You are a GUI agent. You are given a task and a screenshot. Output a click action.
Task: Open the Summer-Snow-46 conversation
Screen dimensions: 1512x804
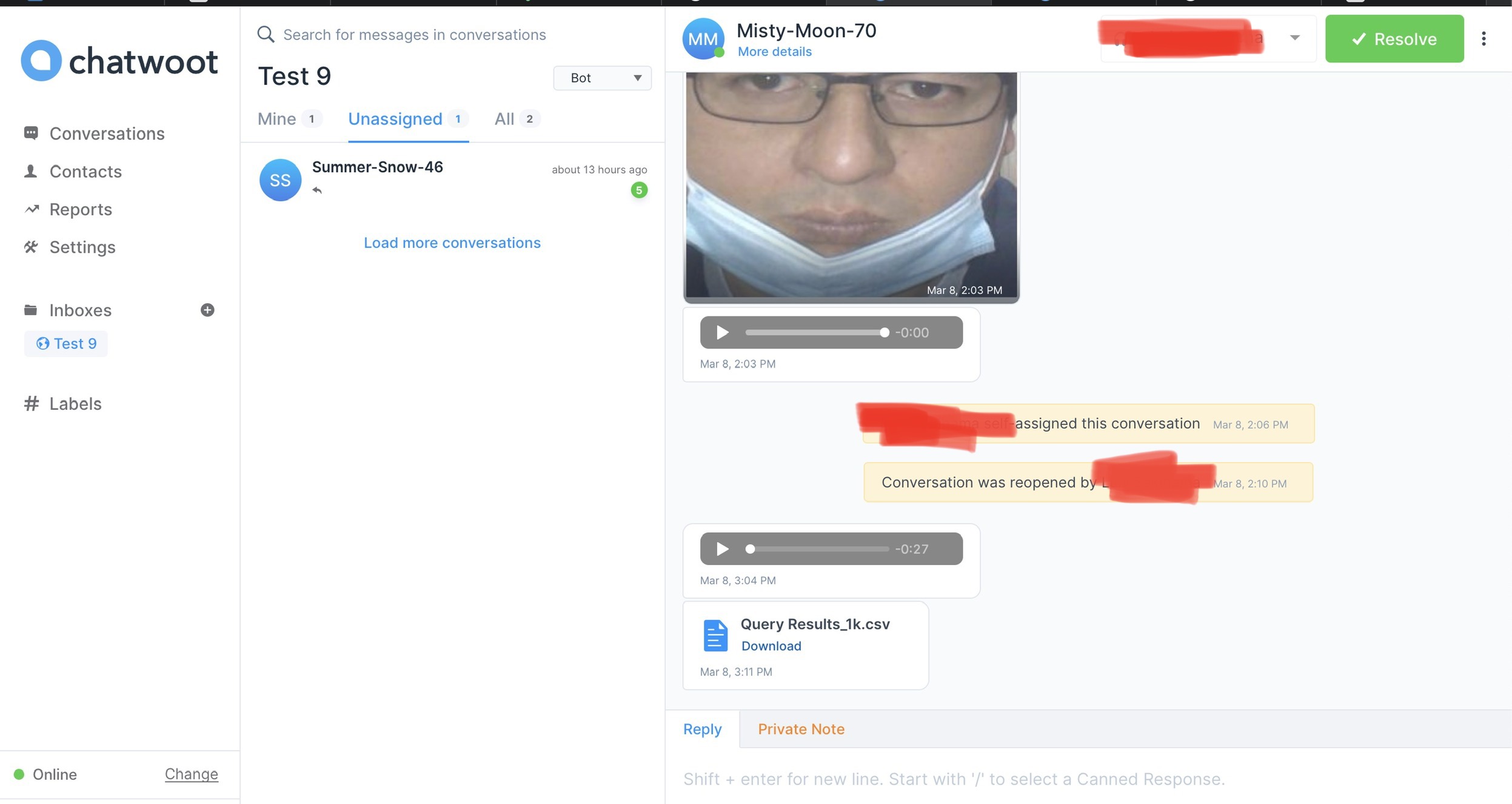pos(452,179)
